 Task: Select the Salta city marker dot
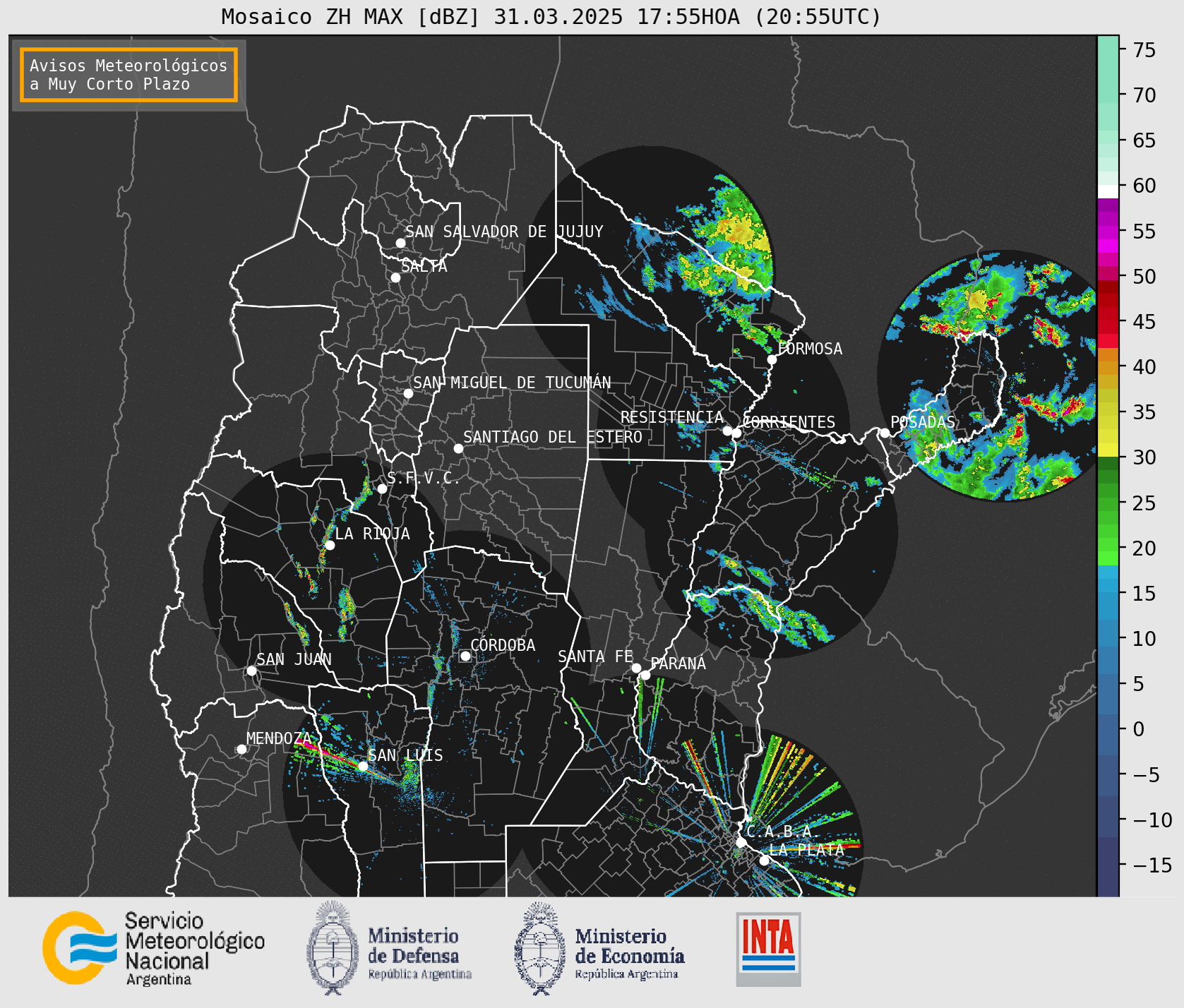coord(396,277)
